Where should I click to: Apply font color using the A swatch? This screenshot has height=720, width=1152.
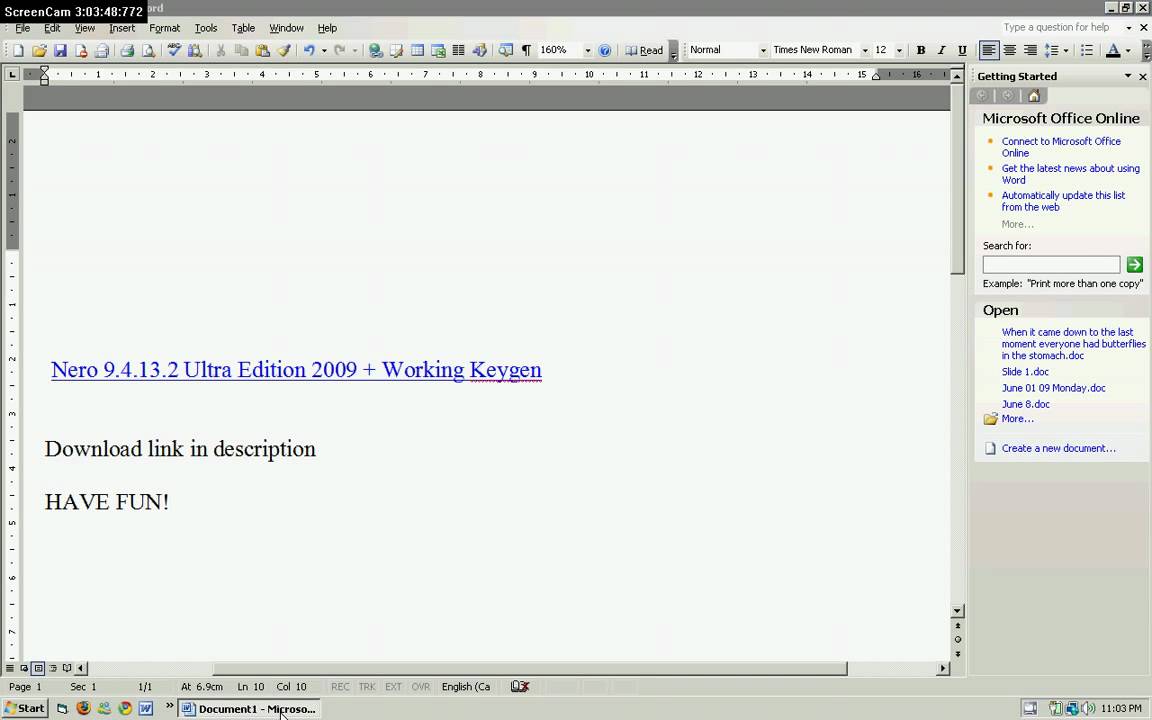(x=1113, y=51)
